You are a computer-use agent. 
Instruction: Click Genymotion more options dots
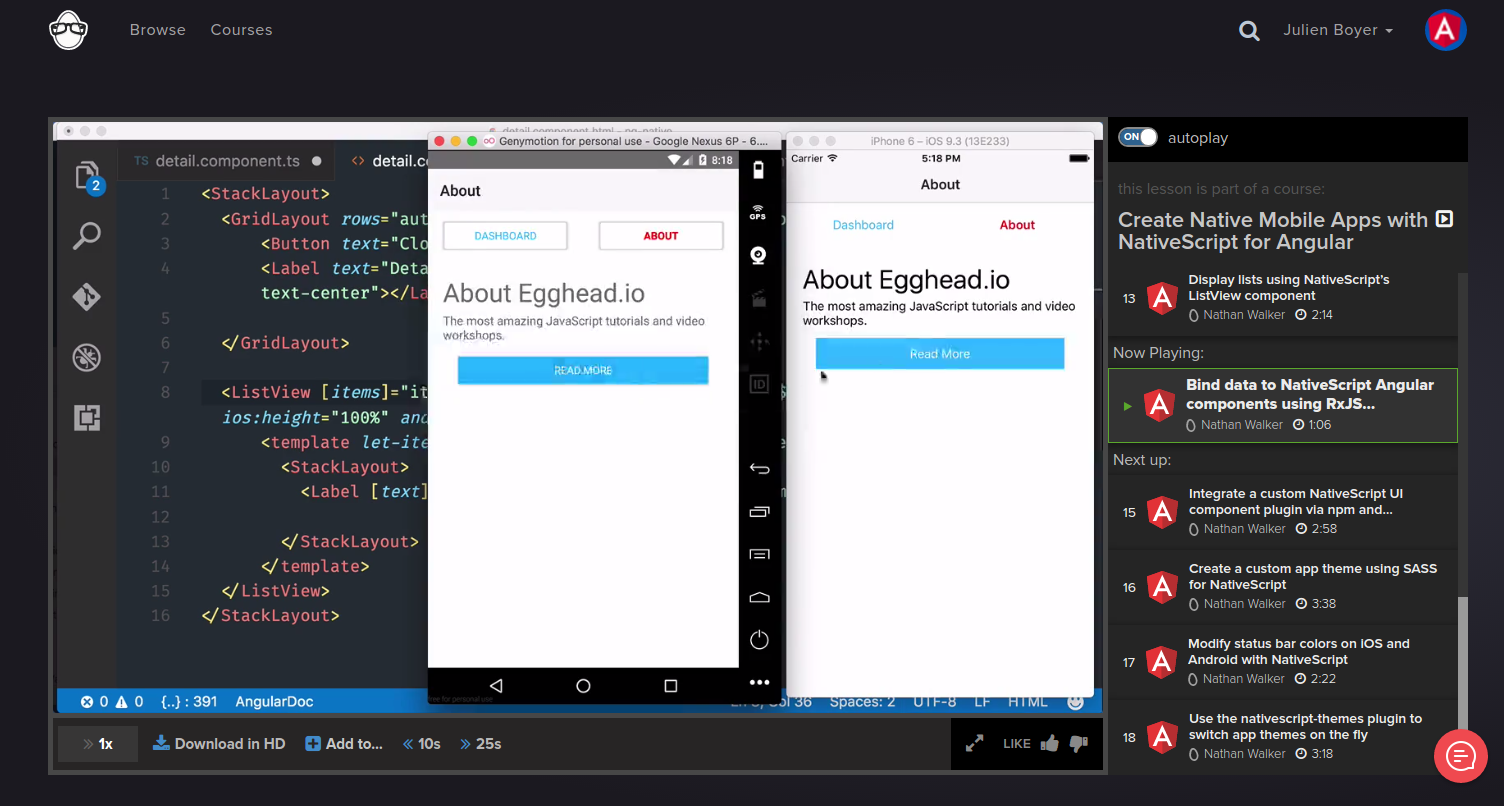pos(759,683)
